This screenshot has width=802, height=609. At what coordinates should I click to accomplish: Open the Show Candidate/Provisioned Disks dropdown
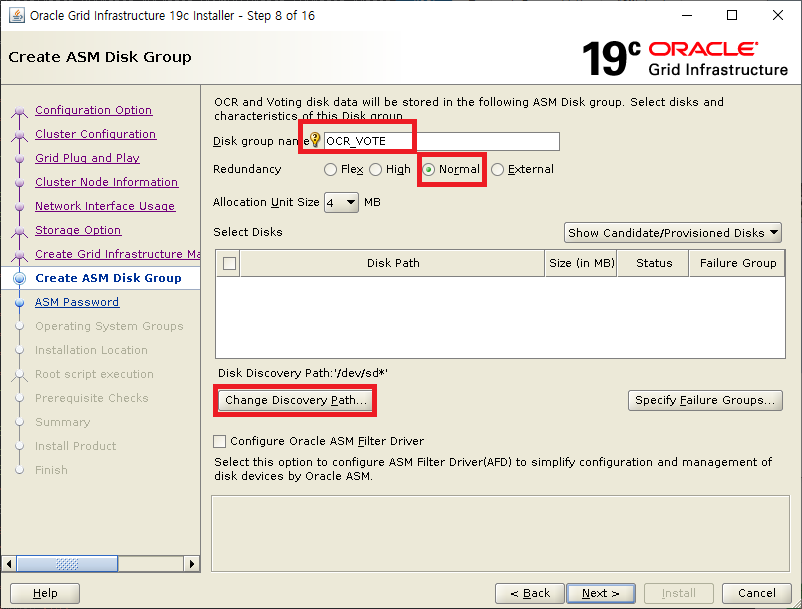pos(673,233)
